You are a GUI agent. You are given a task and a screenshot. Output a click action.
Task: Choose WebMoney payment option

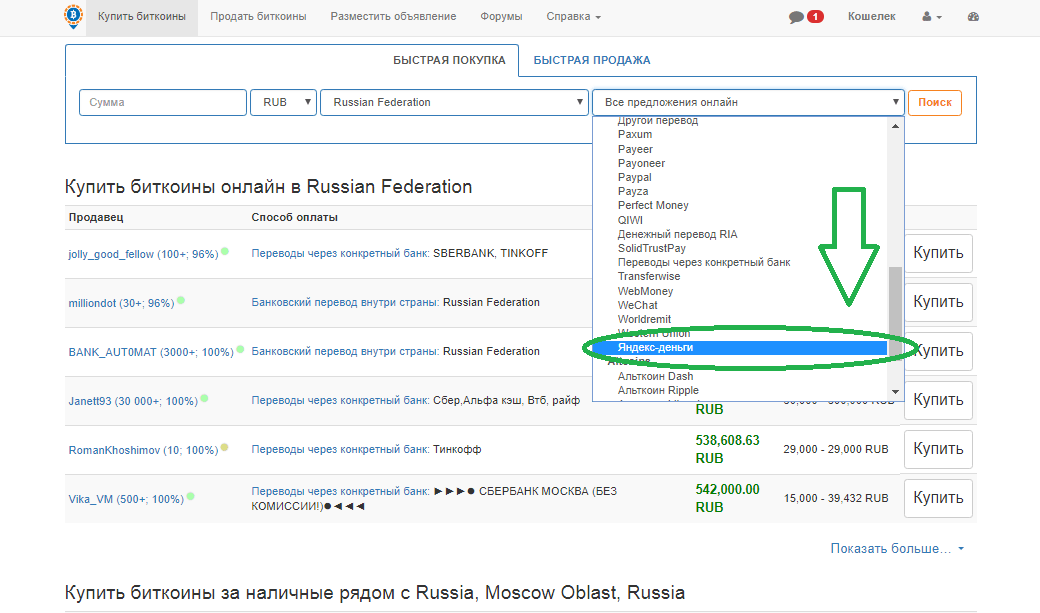645,291
